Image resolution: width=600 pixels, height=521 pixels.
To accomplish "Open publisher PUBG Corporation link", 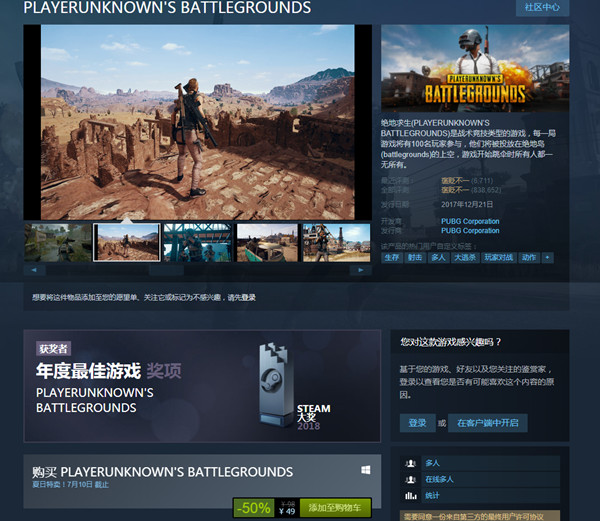I will pyautogui.click(x=470, y=231).
